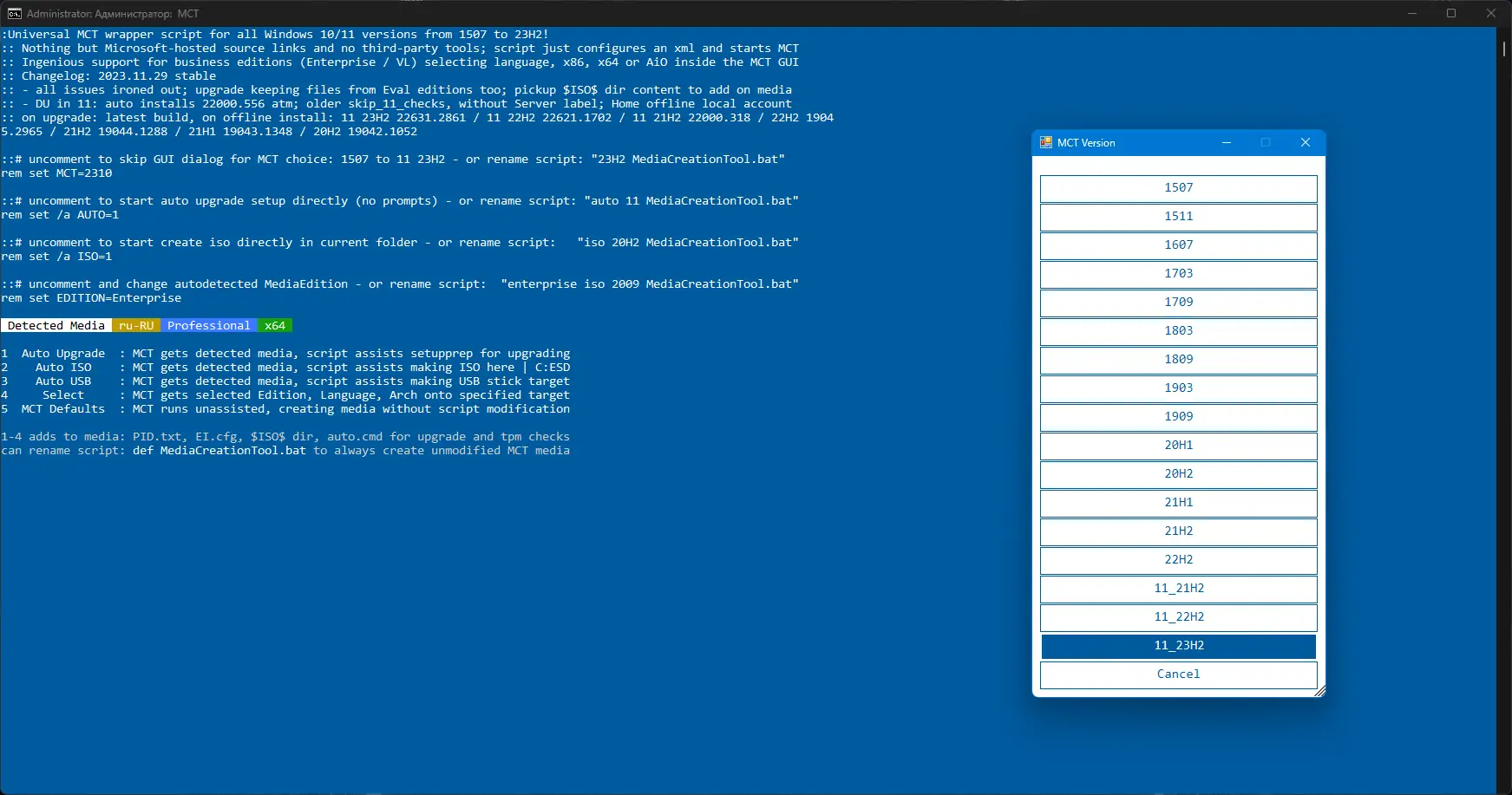Screen dimensions: 1512x795
Task: Click the MCT Version dialog title icon
Action: click(1046, 143)
